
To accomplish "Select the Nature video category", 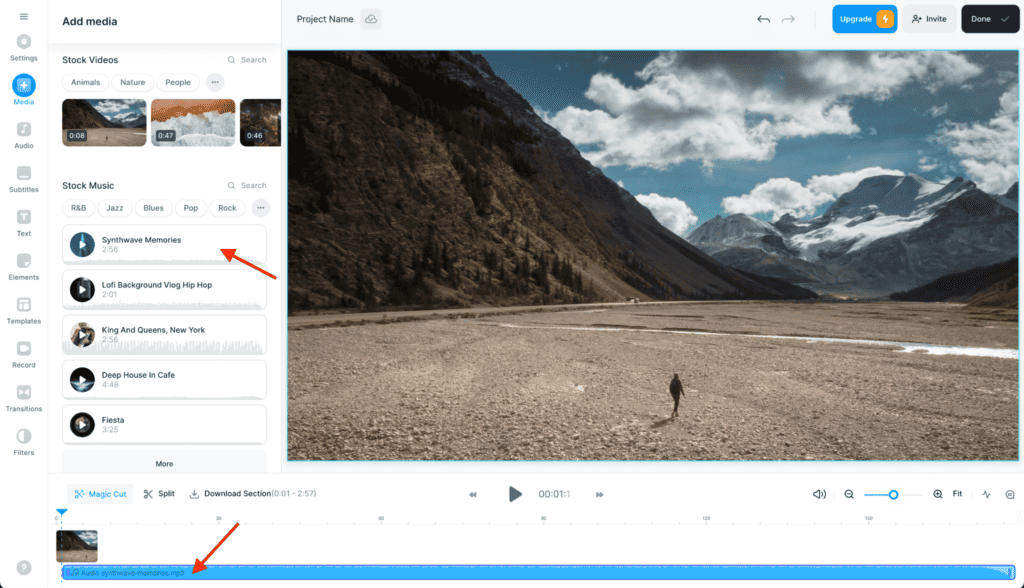I will click(133, 83).
